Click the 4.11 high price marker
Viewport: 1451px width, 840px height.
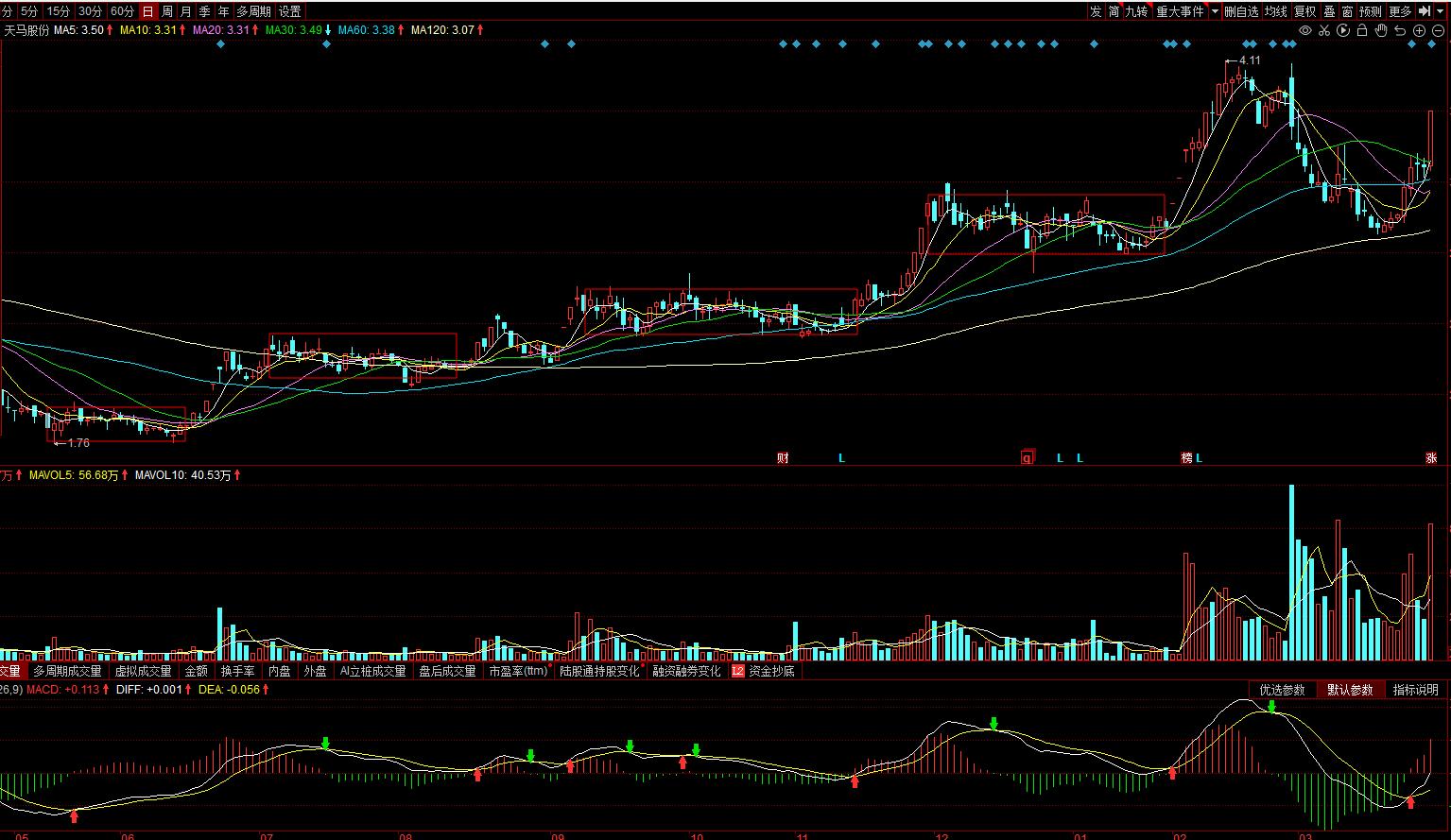[x=1249, y=60]
